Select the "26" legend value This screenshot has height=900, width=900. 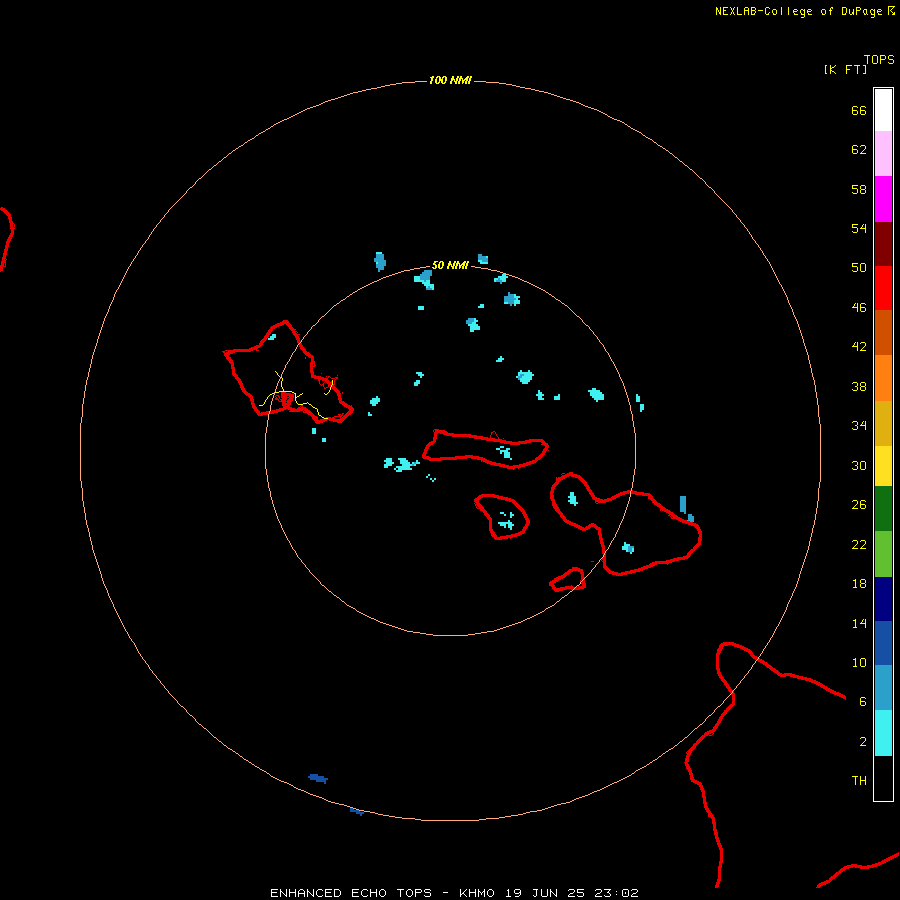coord(859,505)
